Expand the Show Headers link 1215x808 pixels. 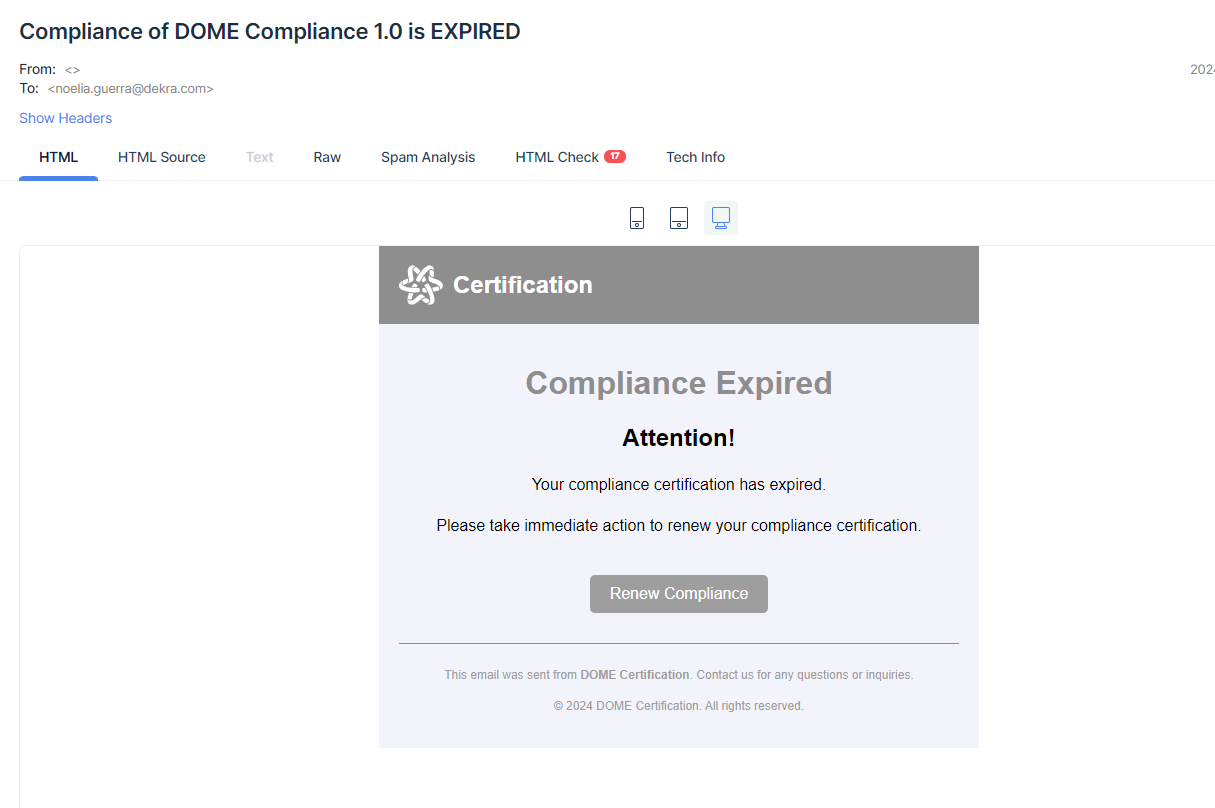click(65, 118)
